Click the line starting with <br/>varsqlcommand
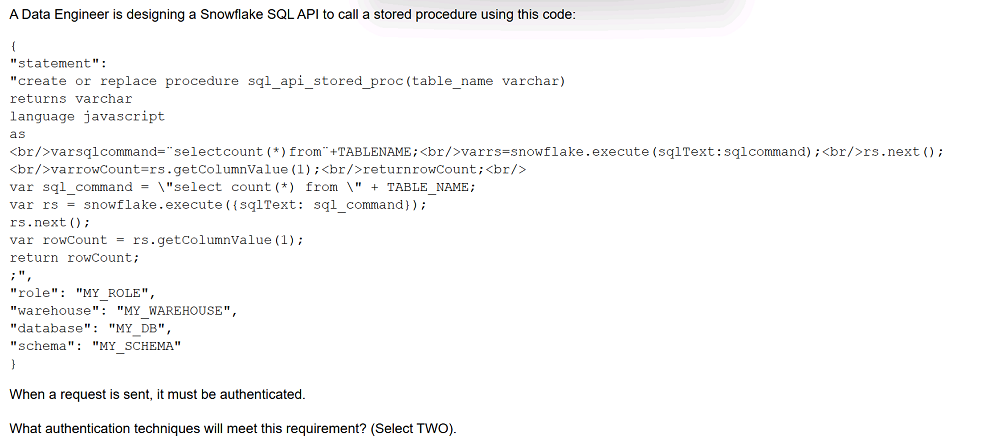Screen dimensions: 991x445 [476, 152]
